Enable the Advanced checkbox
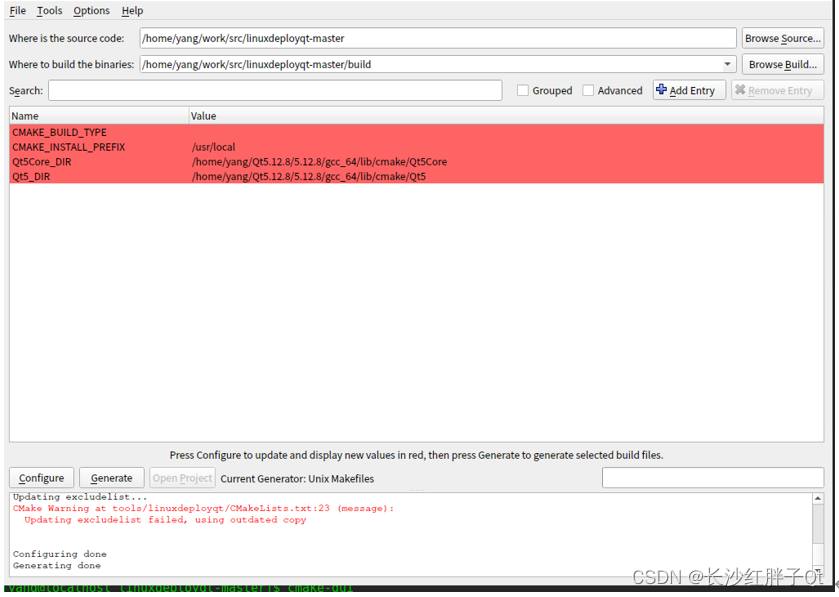 (588, 90)
